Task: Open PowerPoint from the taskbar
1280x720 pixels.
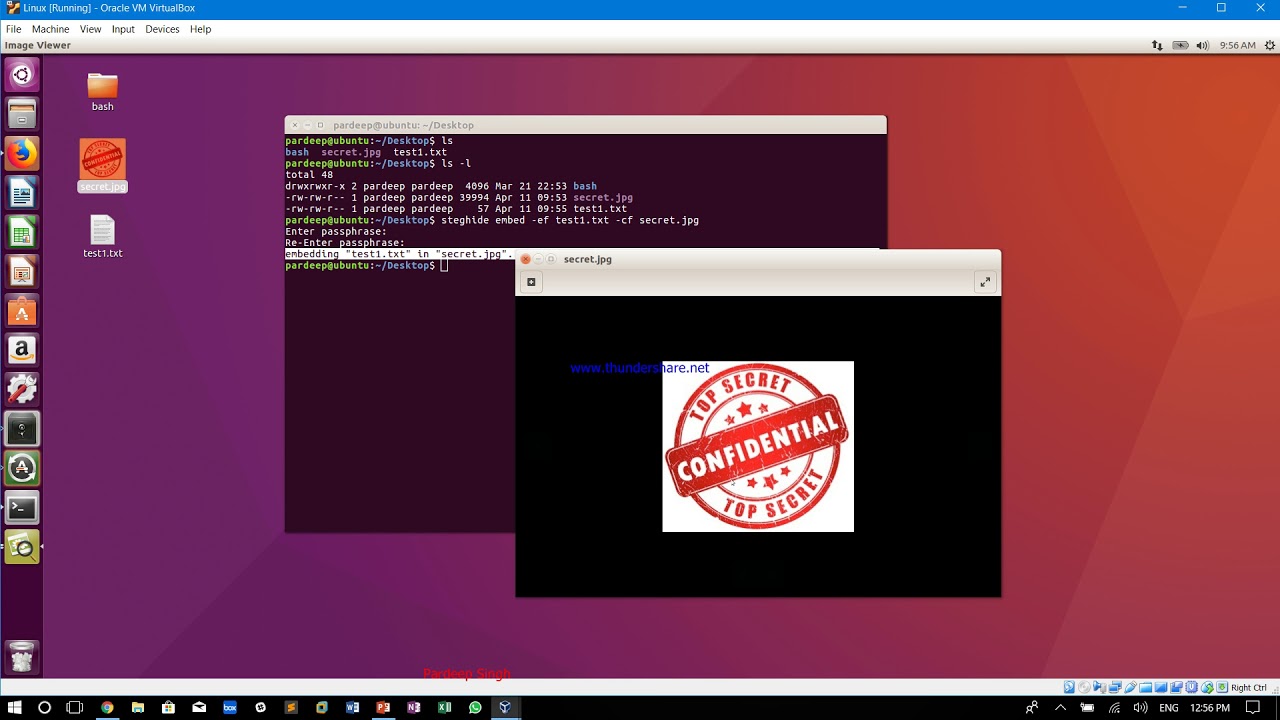Action: 383,707
